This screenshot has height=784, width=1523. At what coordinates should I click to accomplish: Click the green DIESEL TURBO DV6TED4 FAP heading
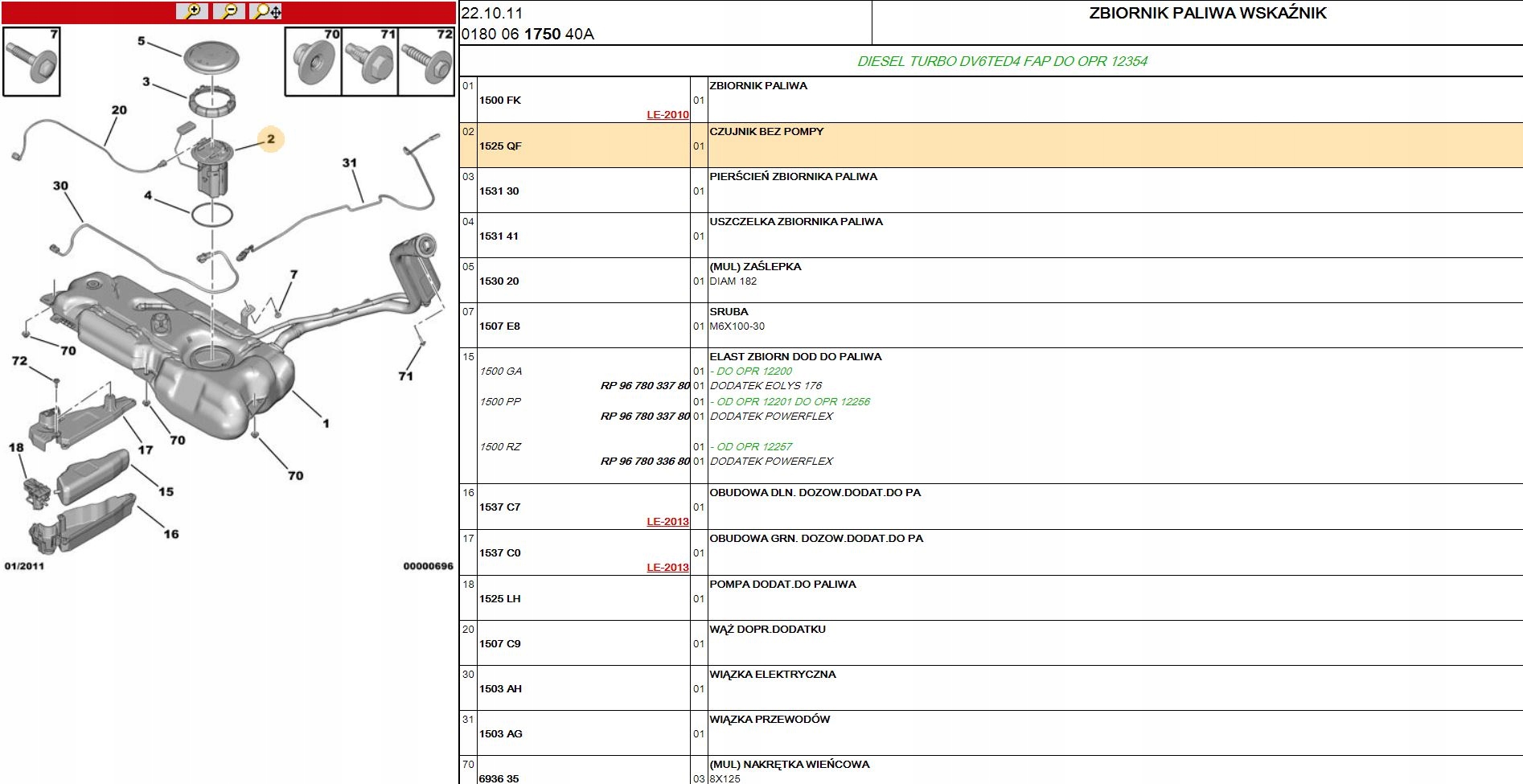click(1003, 61)
